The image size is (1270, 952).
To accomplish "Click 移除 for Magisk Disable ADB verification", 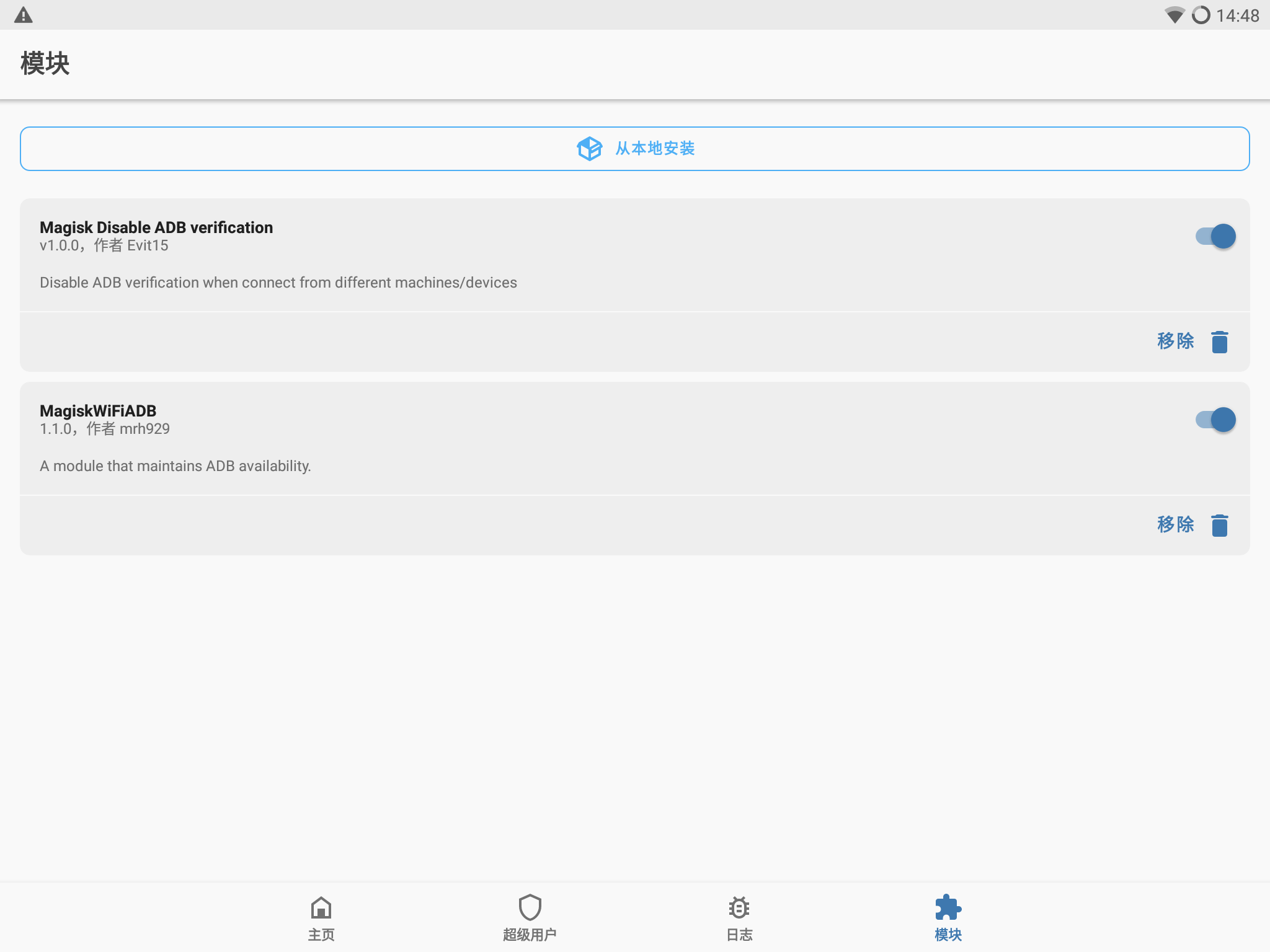I will pyautogui.click(x=1175, y=341).
